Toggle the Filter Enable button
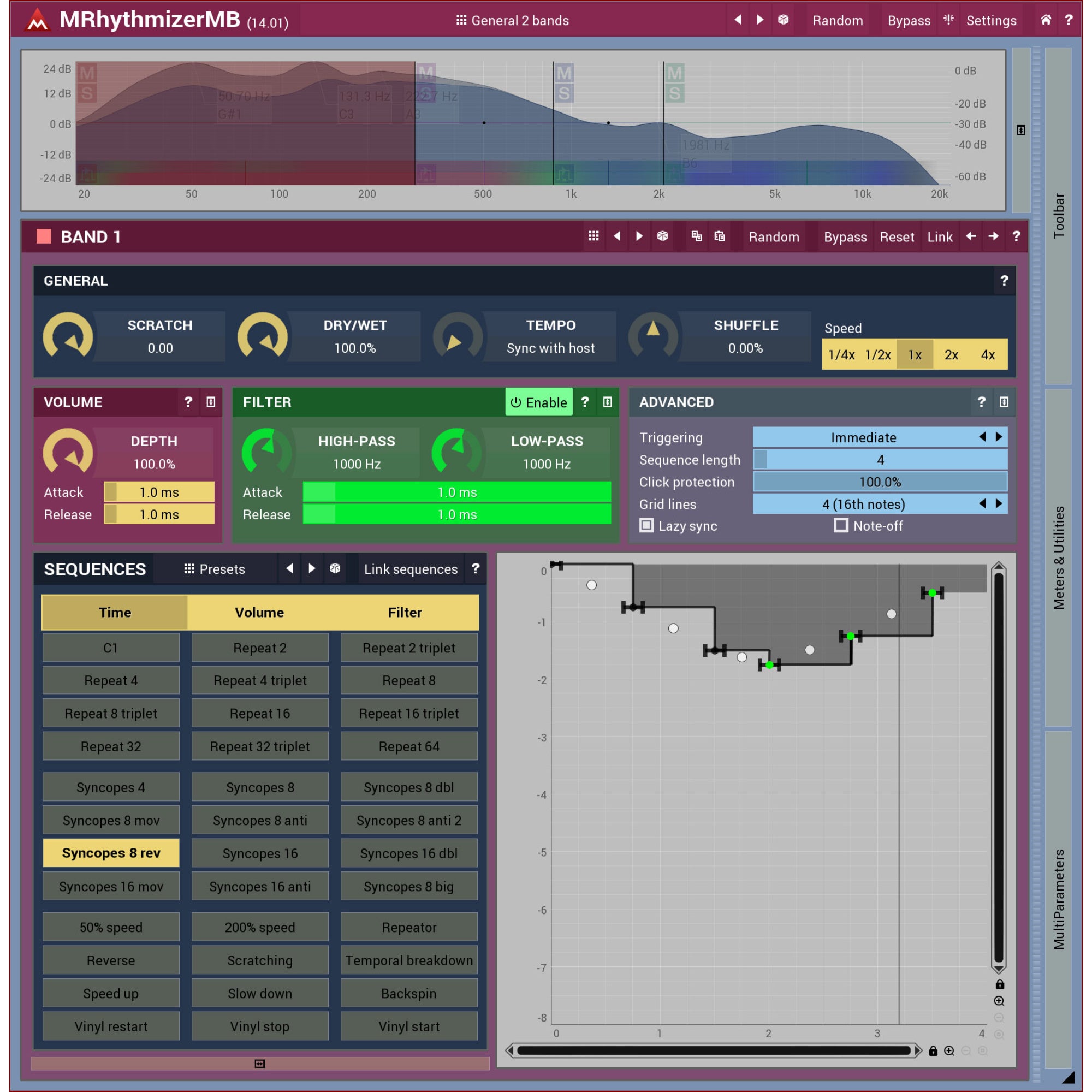This screenshot has height=1092, width=1092. [x=539, y=402]
